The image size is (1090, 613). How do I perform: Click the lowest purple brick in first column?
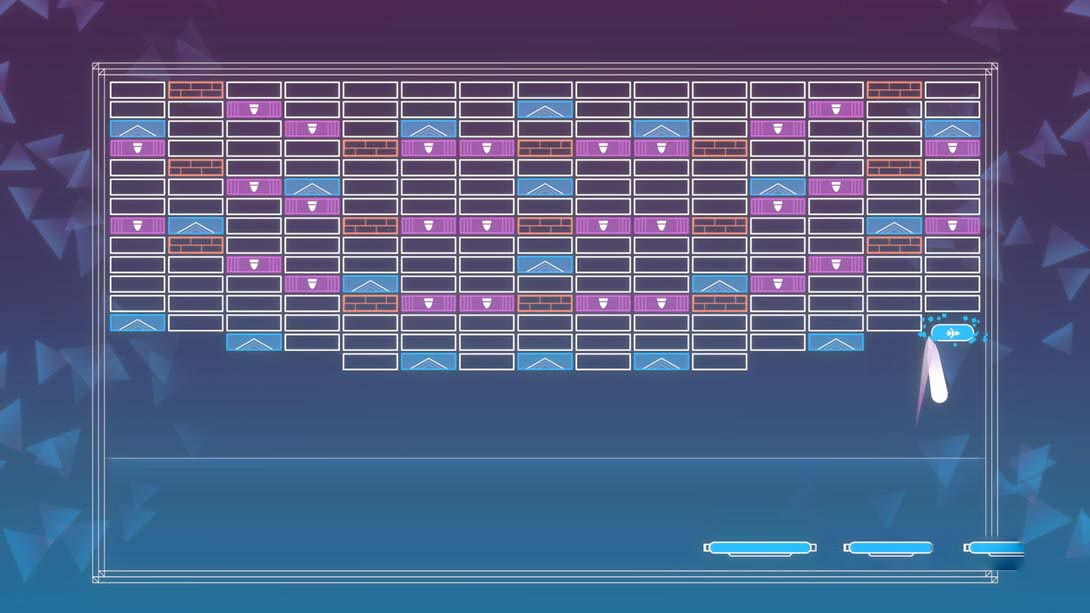(137, 226)
